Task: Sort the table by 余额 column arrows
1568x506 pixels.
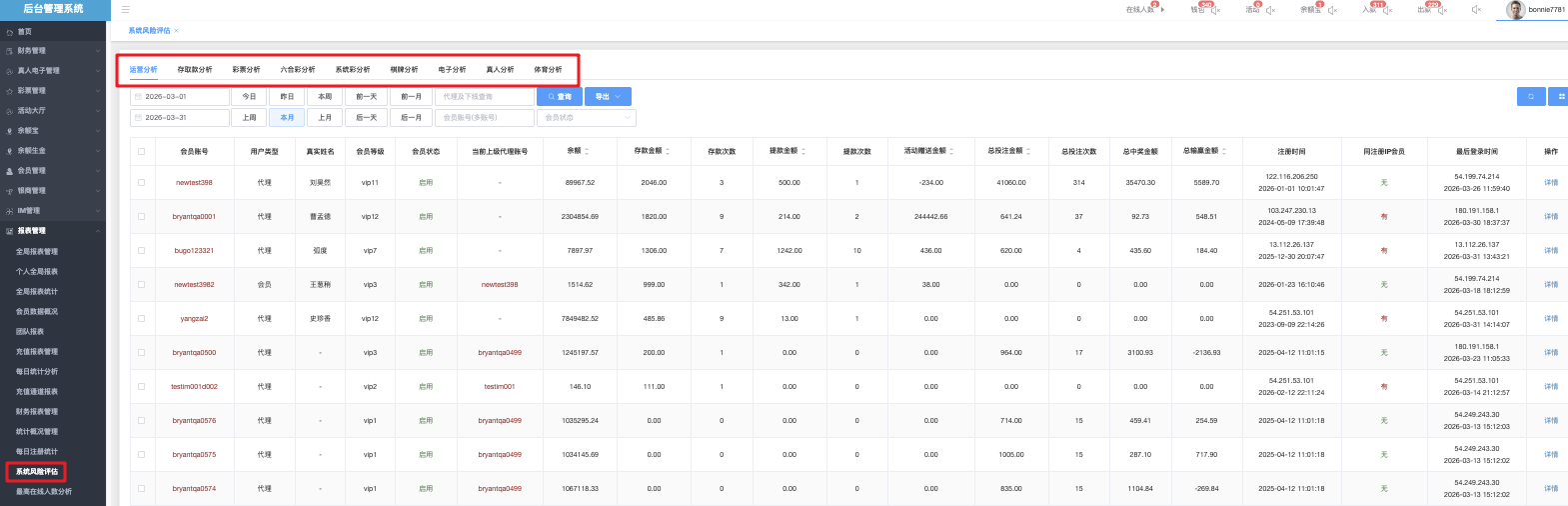Action: click(x=587, y=151)
